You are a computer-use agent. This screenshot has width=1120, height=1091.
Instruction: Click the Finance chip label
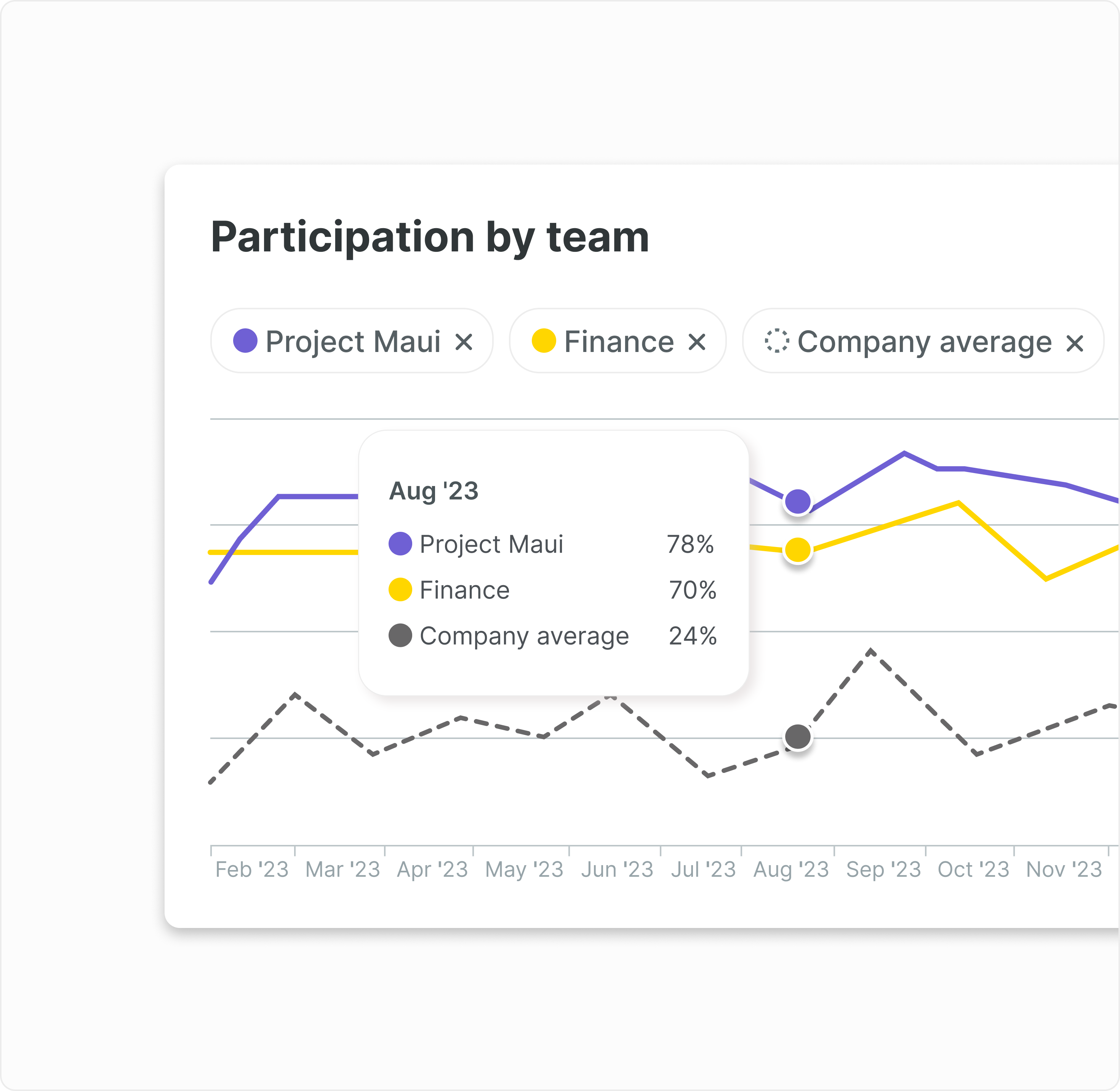pos(619,342)
